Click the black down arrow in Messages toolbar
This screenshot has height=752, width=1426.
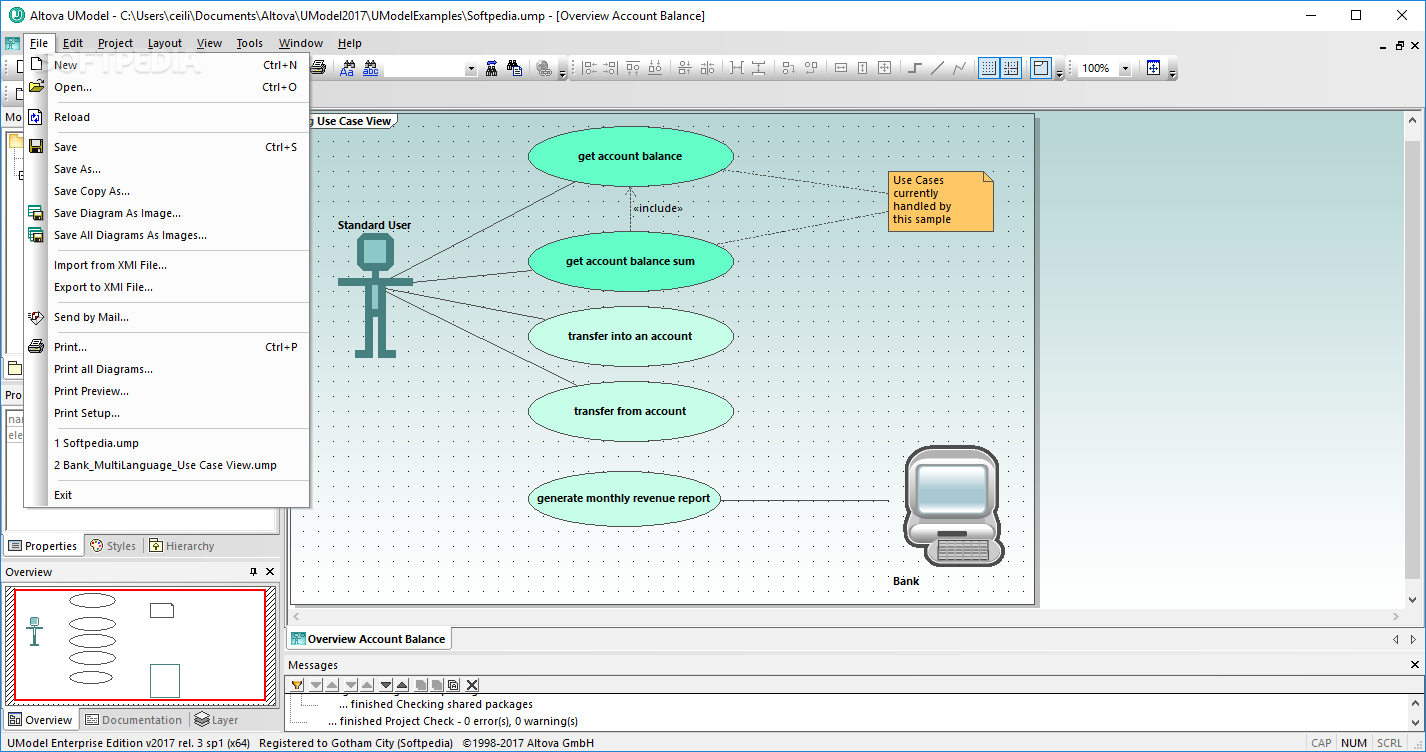(386, 685)
